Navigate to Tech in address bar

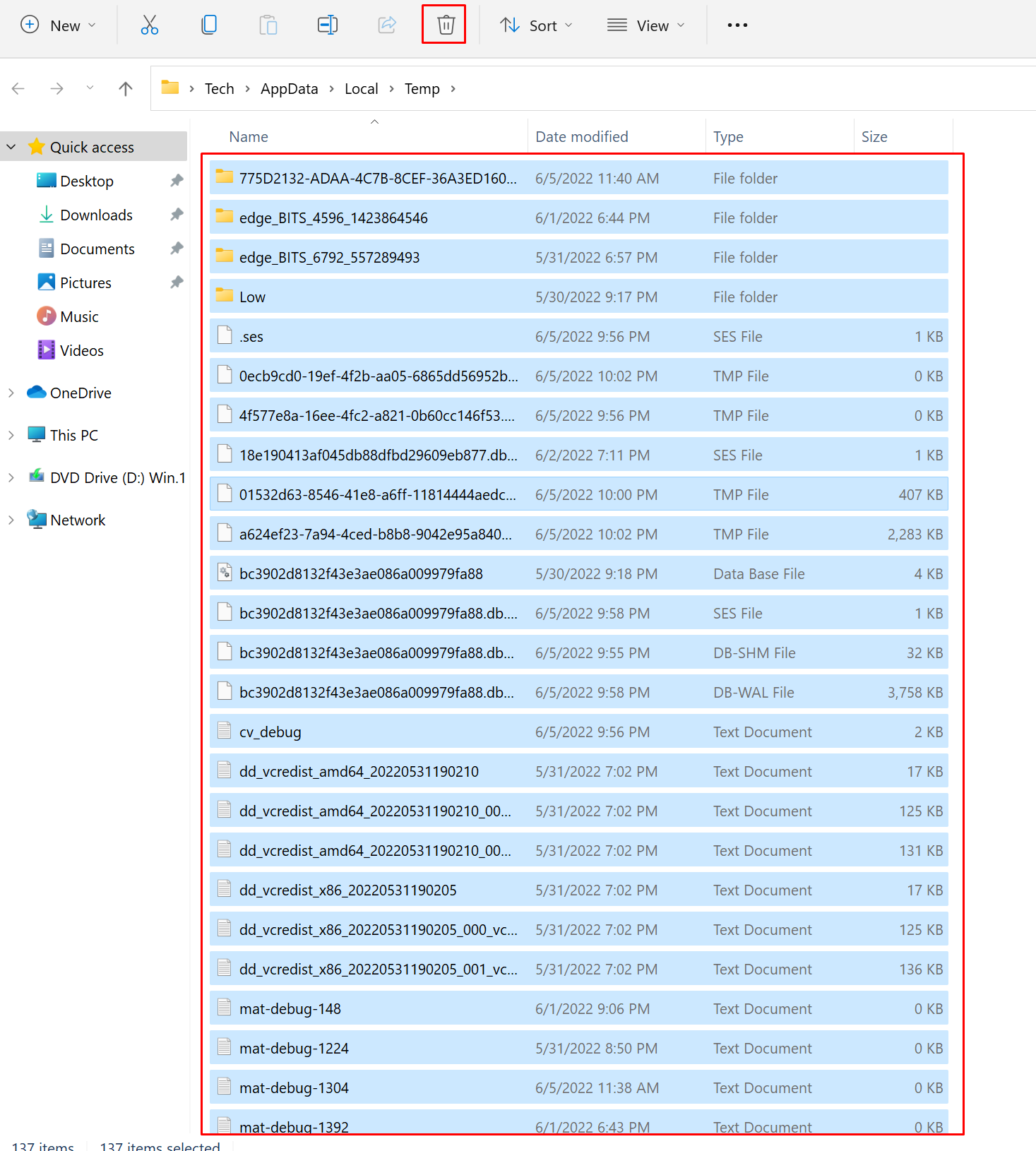(220, 88)
